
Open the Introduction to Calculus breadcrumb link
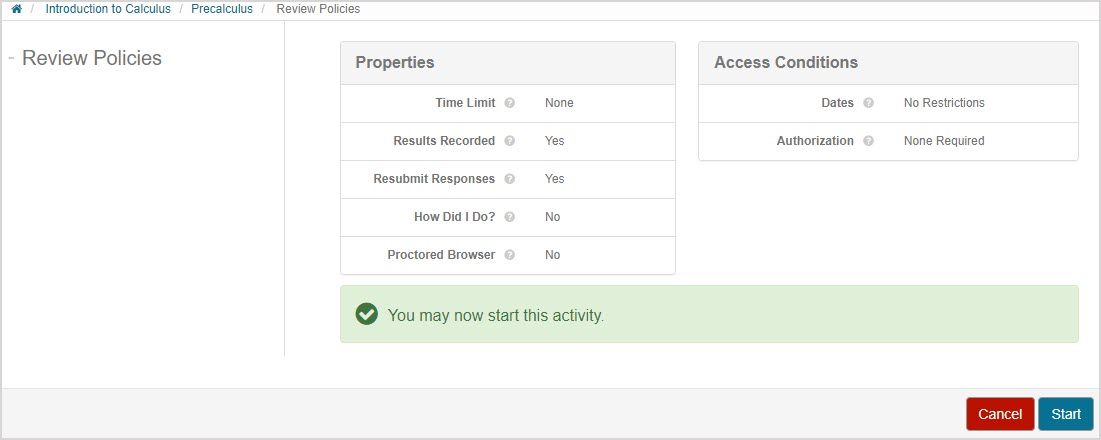[x=108, y=9]
